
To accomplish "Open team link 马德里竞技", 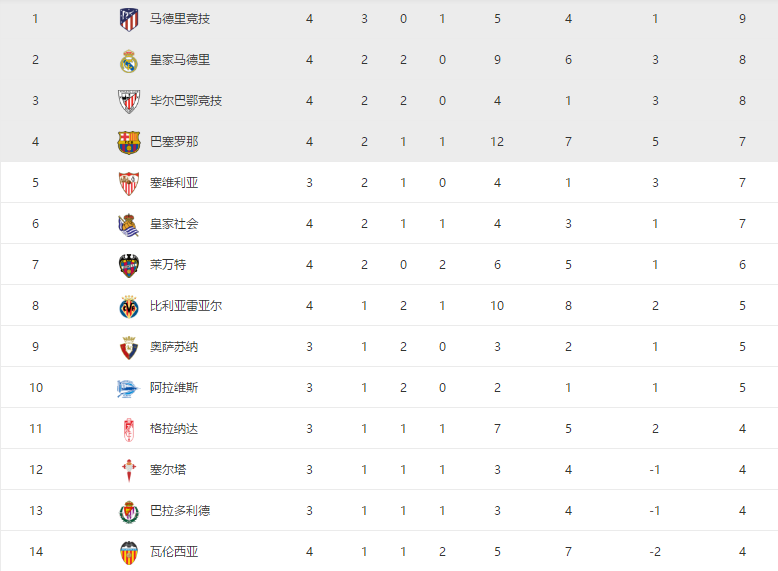I will pyautogui.click(x=180, y=19).
